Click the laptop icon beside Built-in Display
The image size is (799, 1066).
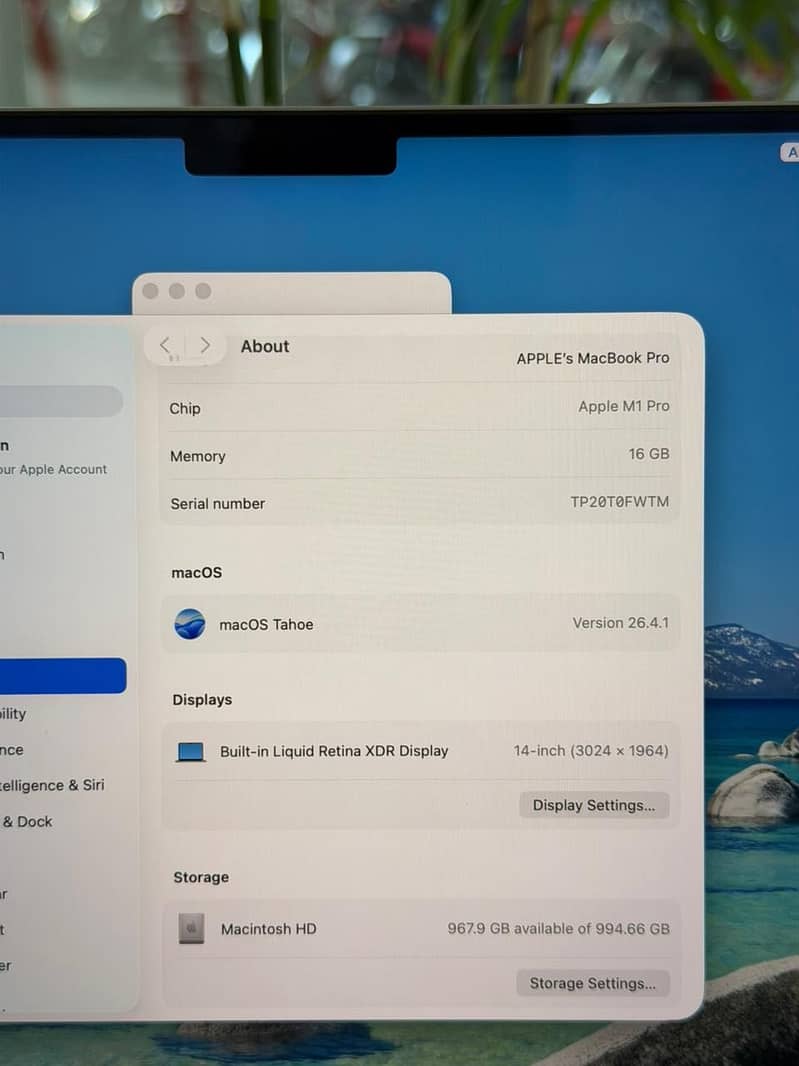[x=190, y=751]
